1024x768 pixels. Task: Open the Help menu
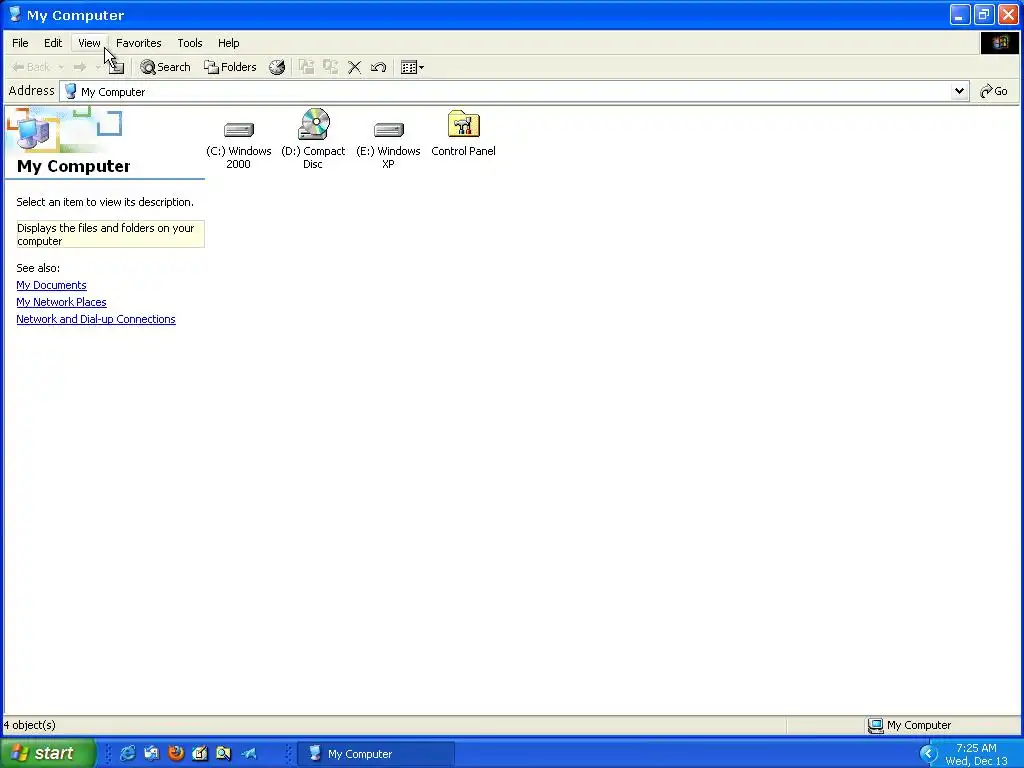point(229,43)
